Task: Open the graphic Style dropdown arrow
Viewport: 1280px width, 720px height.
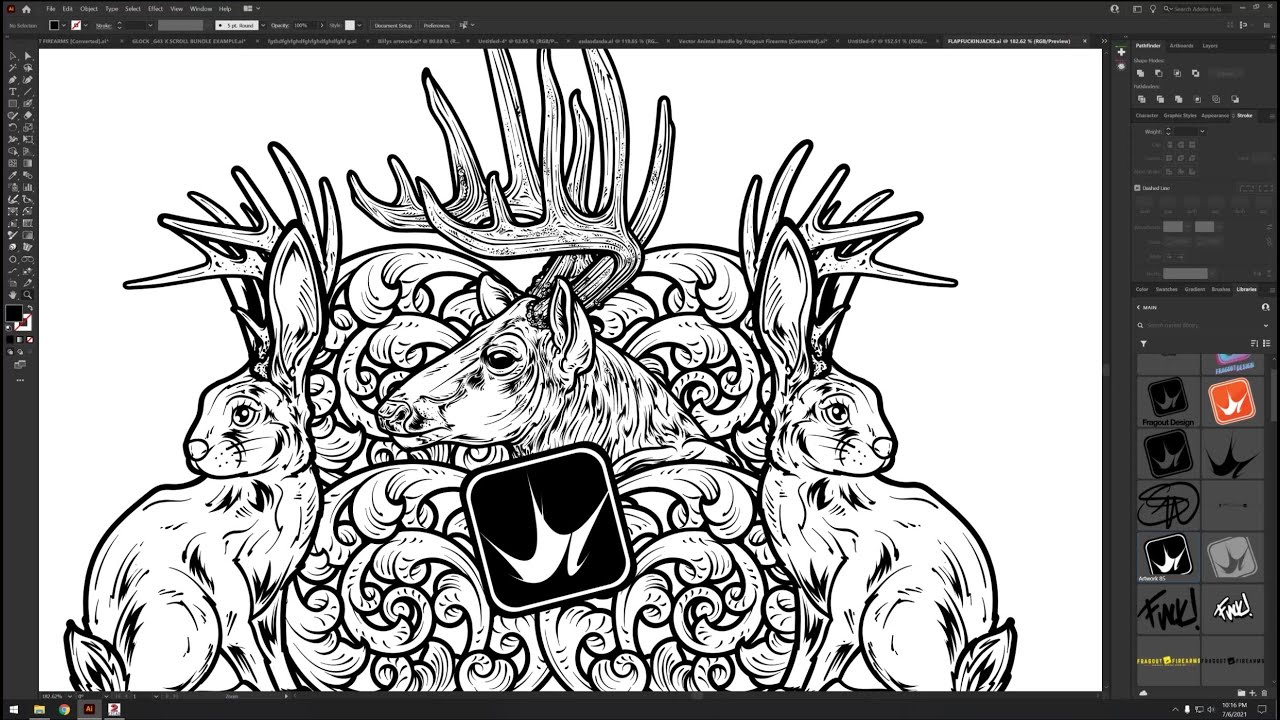Action: pos(361,25)
